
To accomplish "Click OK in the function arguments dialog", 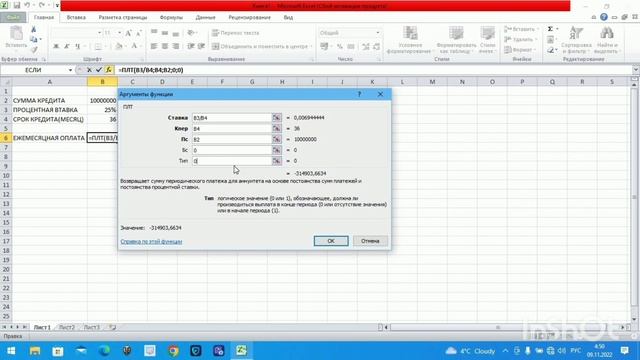I will pyautogui.click(x=331, y=241).
